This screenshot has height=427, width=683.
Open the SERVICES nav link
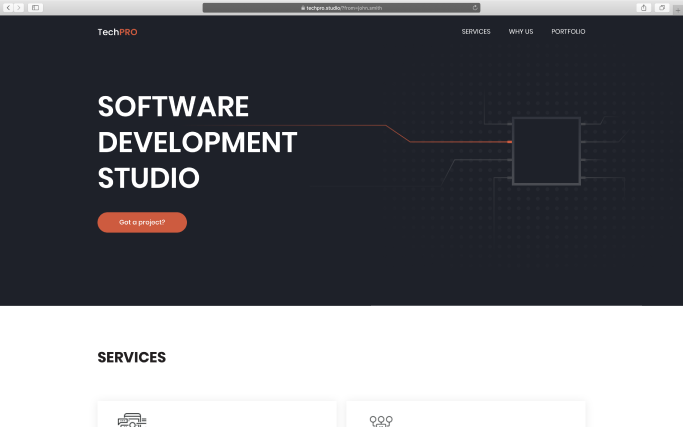point(476,31)
